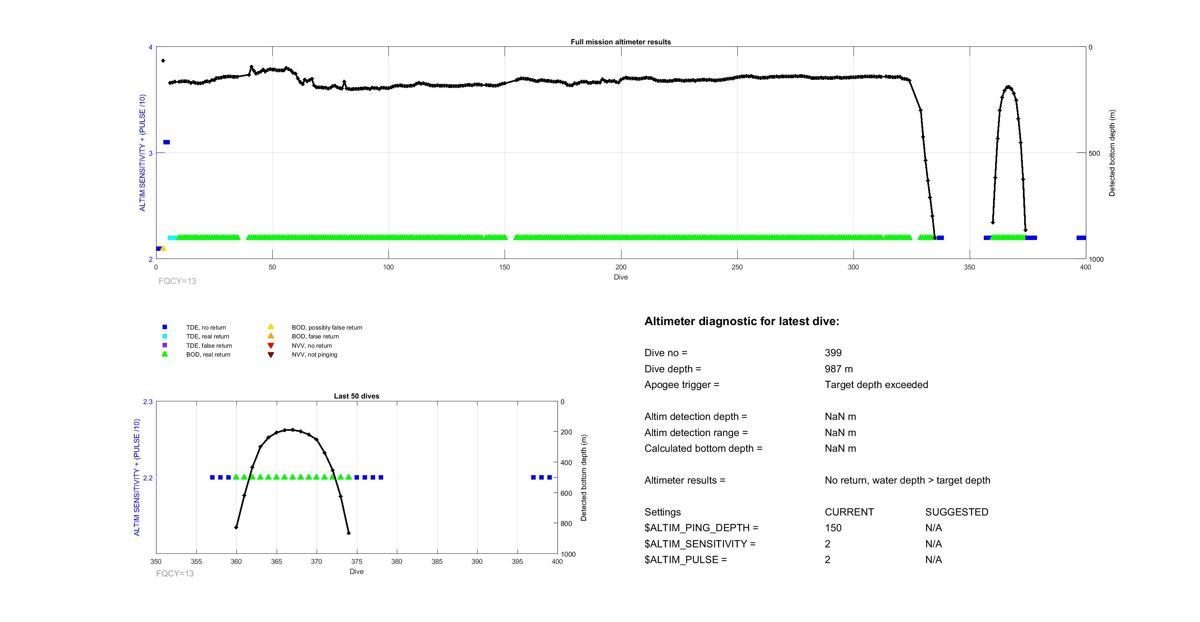Screen dimensions: 1200x622
Task: Click the orange triangle BOD false return legend marker
Action: pos(271,336)
